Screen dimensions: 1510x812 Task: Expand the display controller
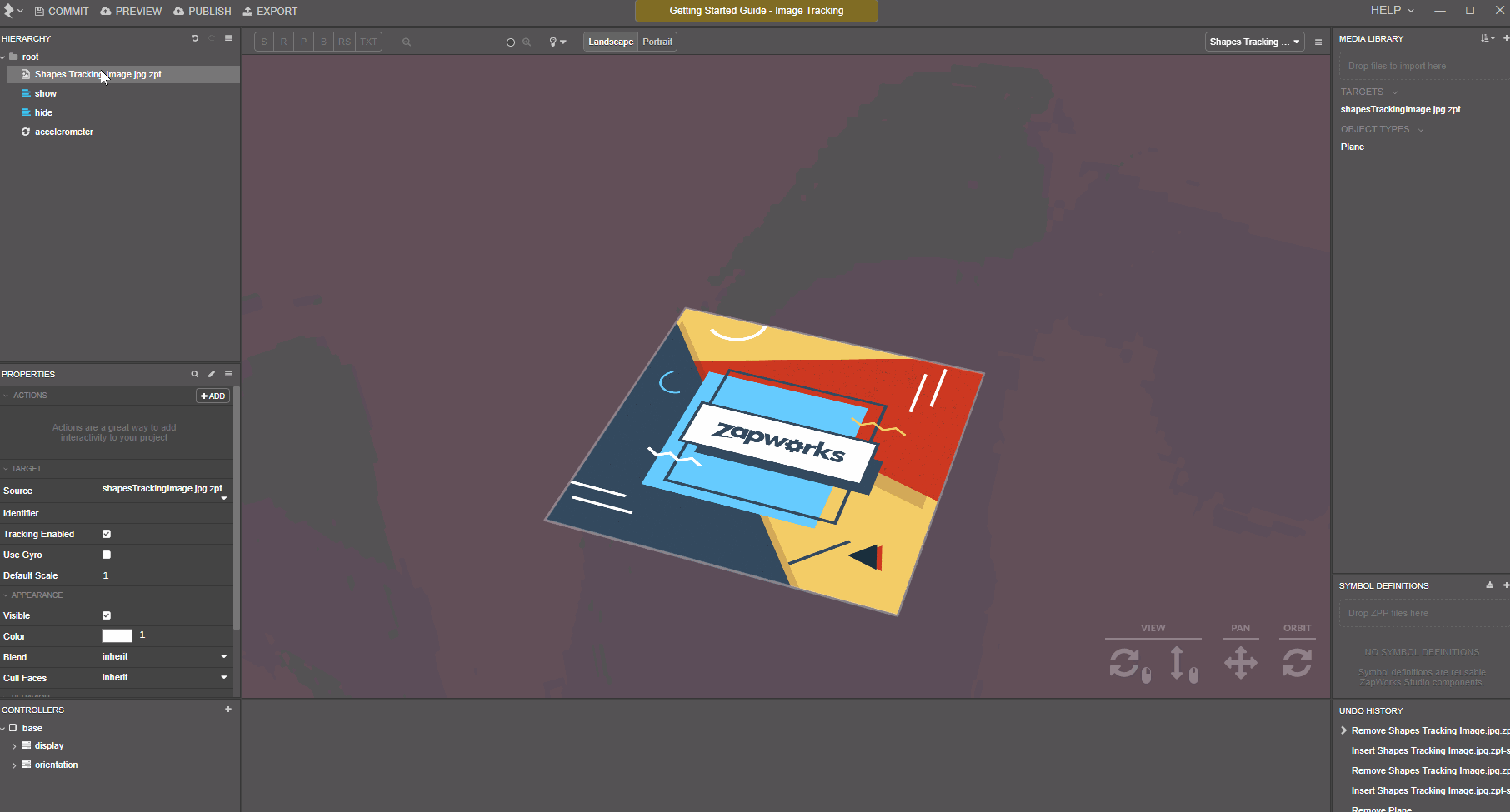pos(14,746)
